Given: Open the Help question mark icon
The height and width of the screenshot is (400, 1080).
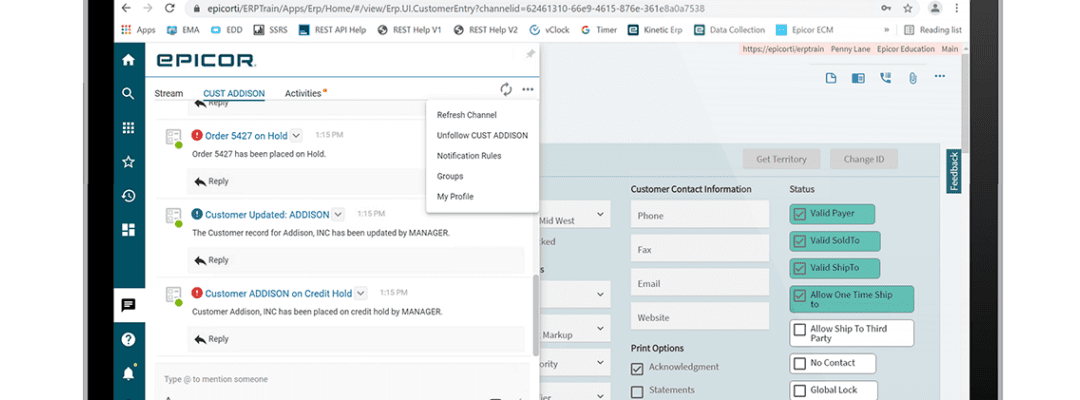Looking at the screenshot, I should (x=128, y=339).
